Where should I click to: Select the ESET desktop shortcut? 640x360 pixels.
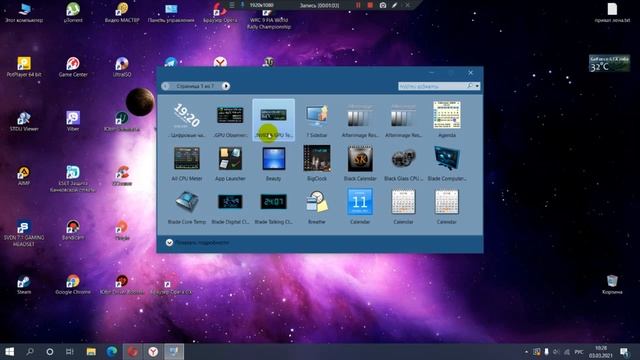click(73, 179)
